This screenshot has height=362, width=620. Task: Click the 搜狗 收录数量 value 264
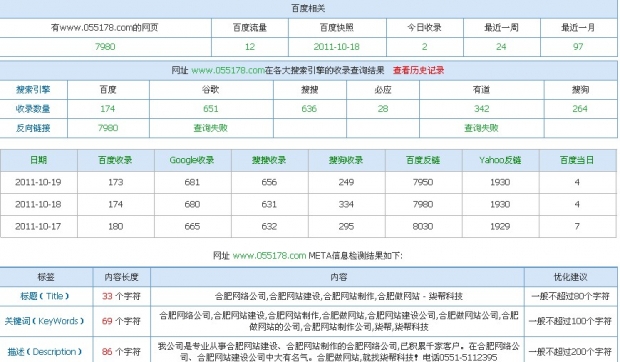pyautogui.click(x=580, y=109)
